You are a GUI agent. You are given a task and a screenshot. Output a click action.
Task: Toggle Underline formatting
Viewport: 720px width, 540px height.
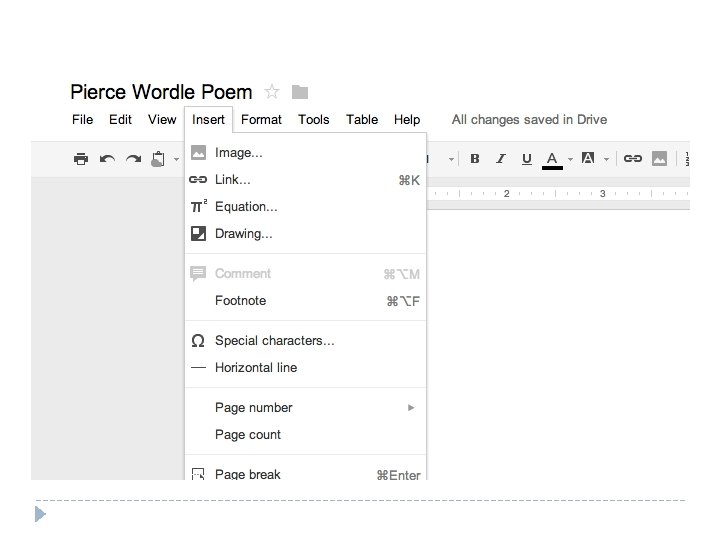coord(527,159)
